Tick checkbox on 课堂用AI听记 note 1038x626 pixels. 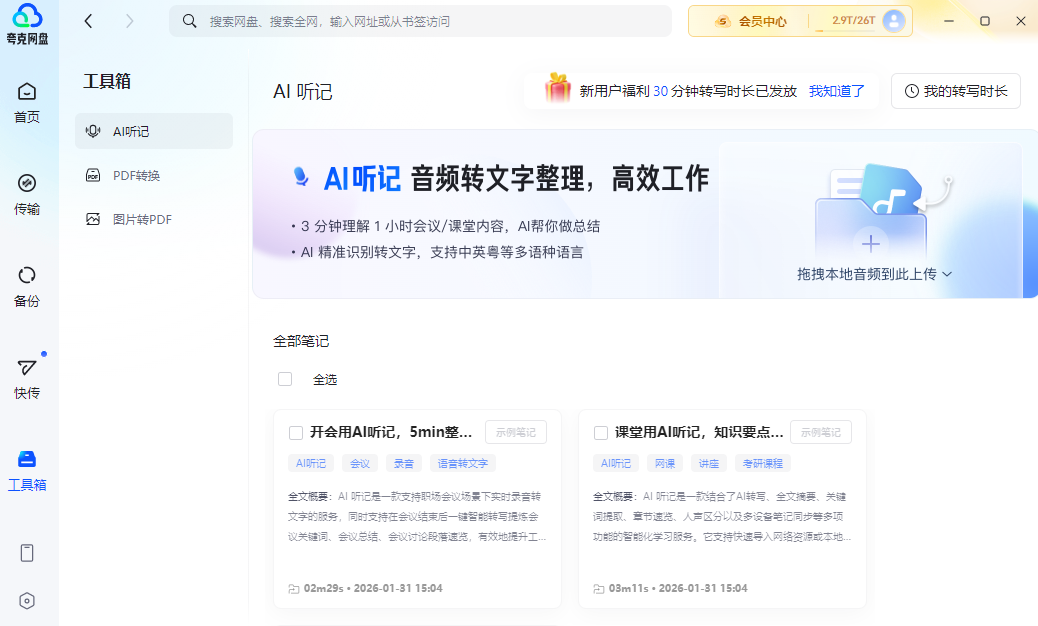click(x=601, y=433)
